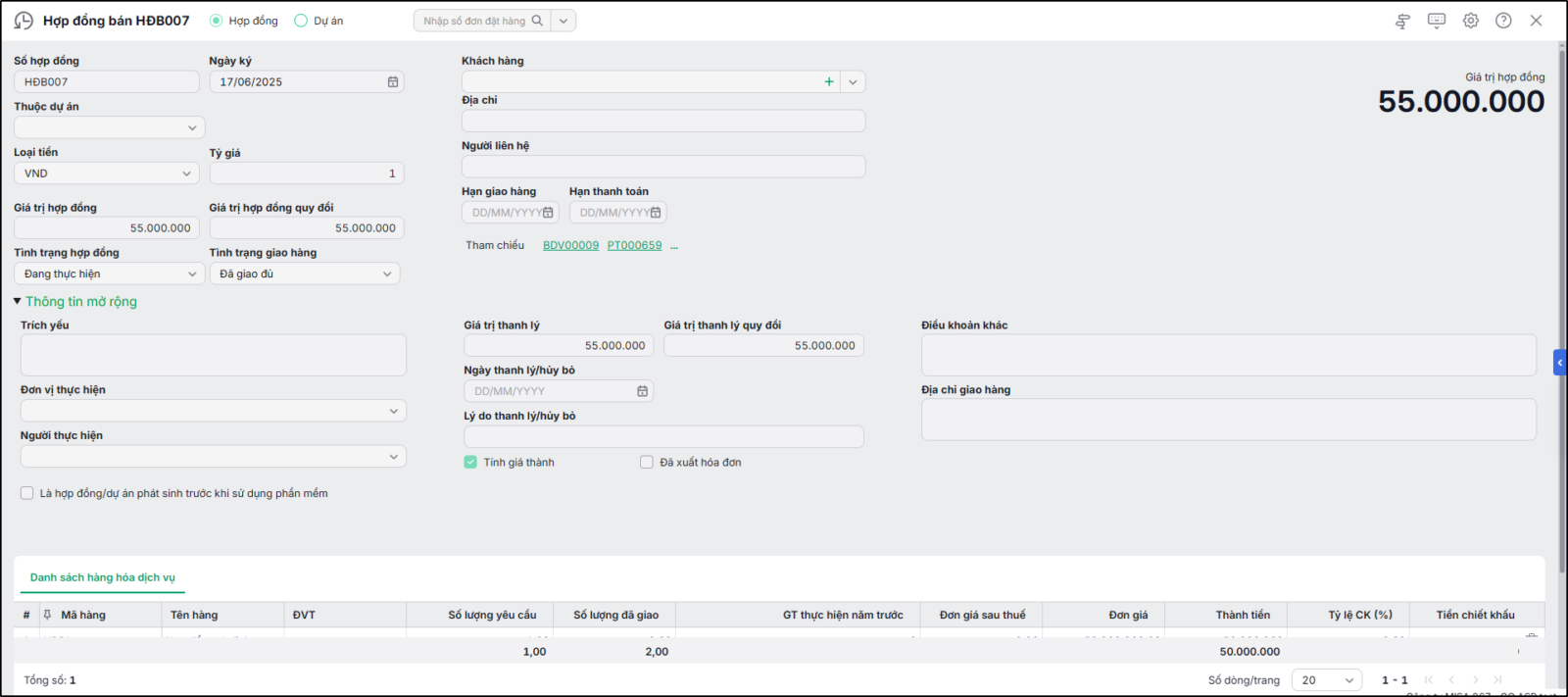Open calendar for Hạn thanh toán
Screen dimensions: 1568x697
(x=656, y=213)
